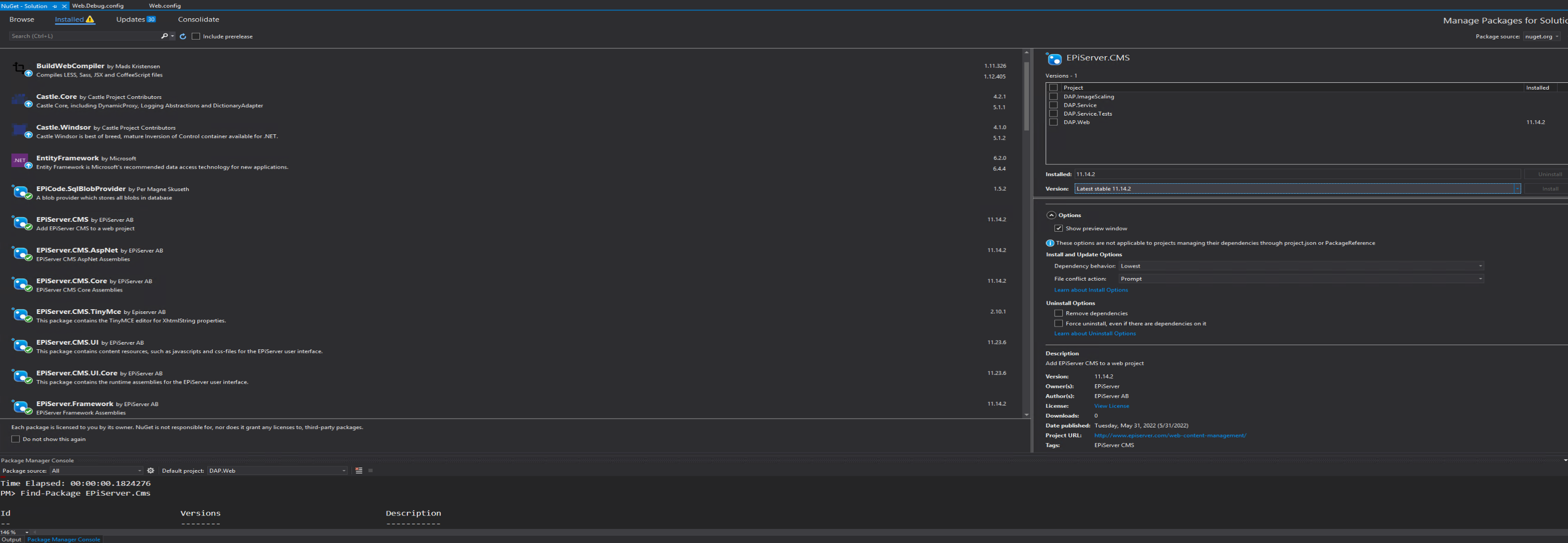Select the BuildWebCompiler package icon
The height and width of the screenshot is (543, 1568).
[21, 69]
